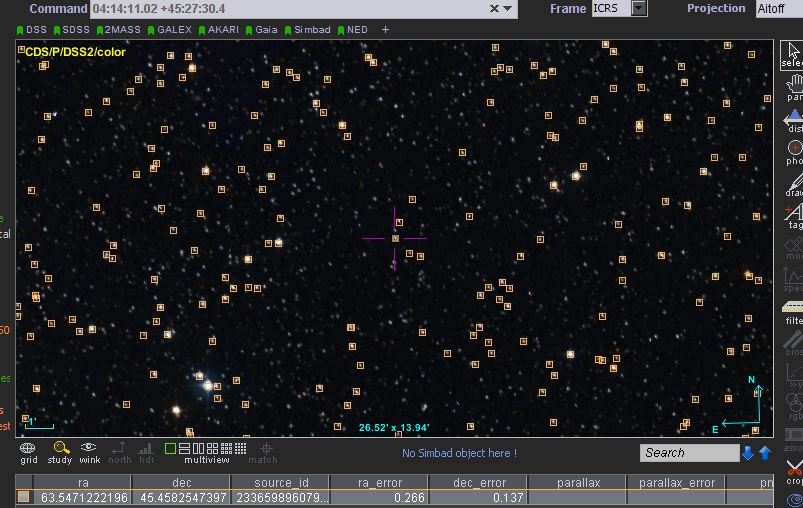Toggle wink eye view mode

point(89,449)
